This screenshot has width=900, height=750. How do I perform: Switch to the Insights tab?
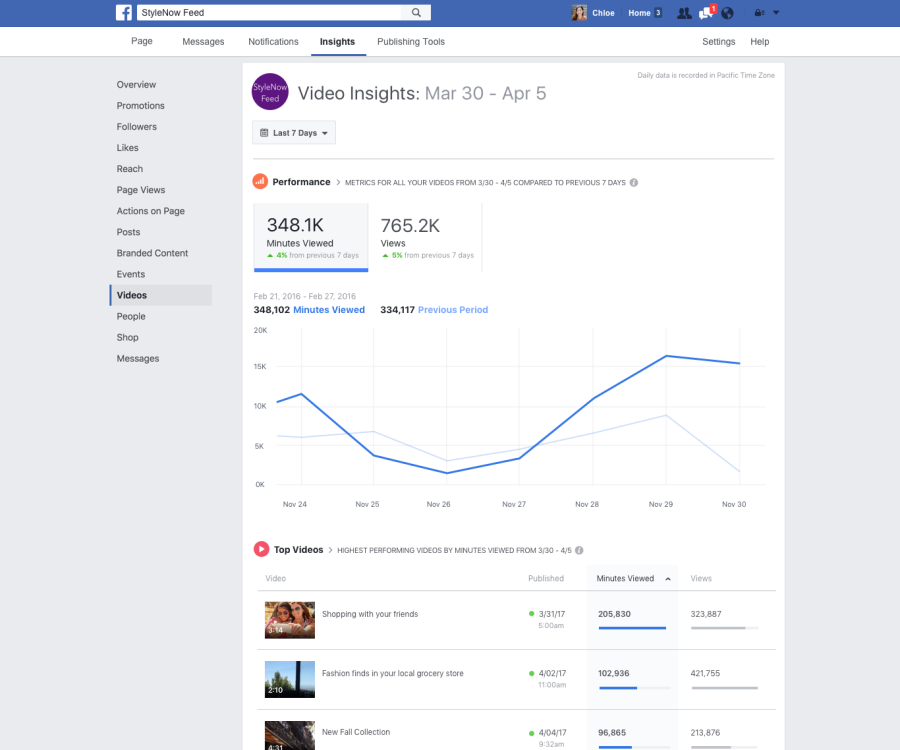[x=337, y=42]
